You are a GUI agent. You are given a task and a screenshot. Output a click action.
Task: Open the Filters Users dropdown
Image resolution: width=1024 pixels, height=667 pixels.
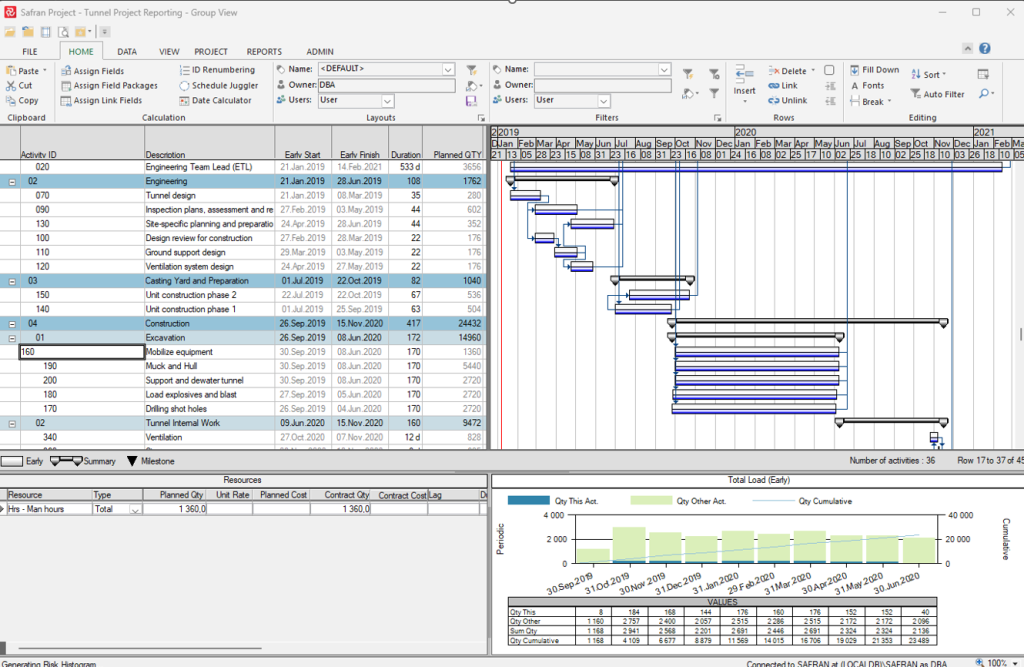coord(603,101)
